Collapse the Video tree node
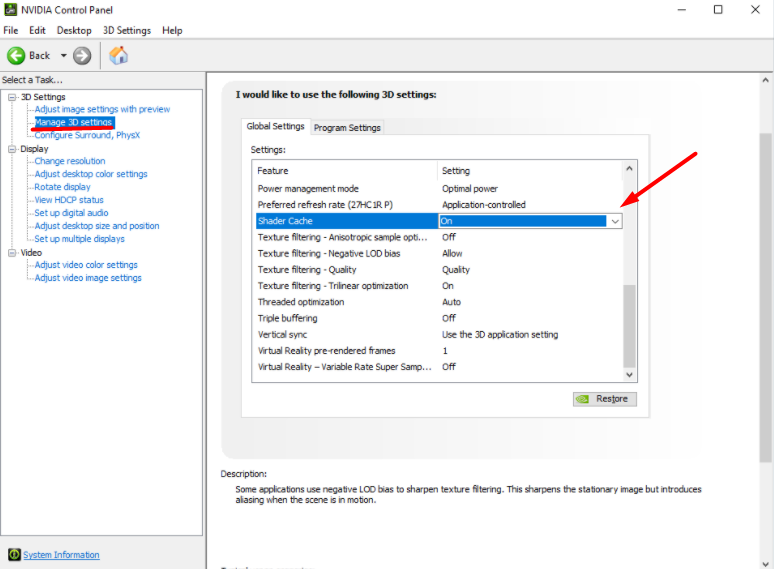 [x=12, y=253]
